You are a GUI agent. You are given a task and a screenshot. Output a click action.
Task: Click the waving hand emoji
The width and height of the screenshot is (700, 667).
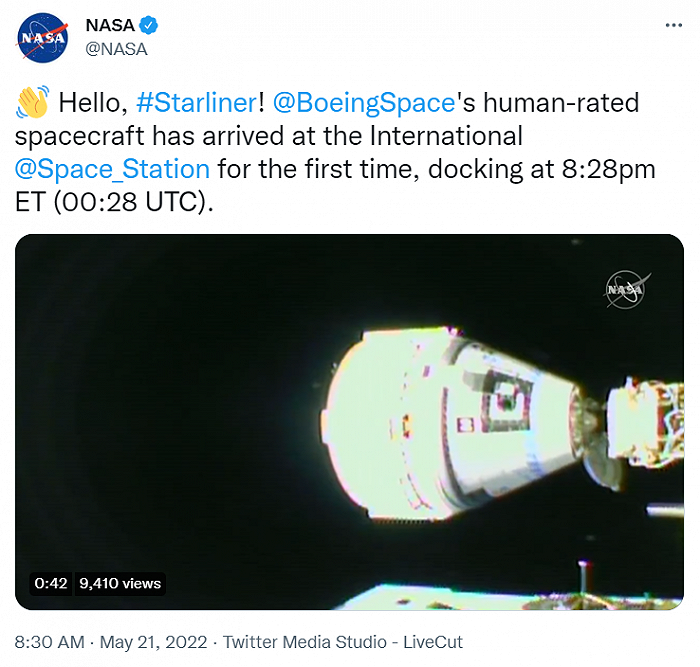click(x=32, y=103)
